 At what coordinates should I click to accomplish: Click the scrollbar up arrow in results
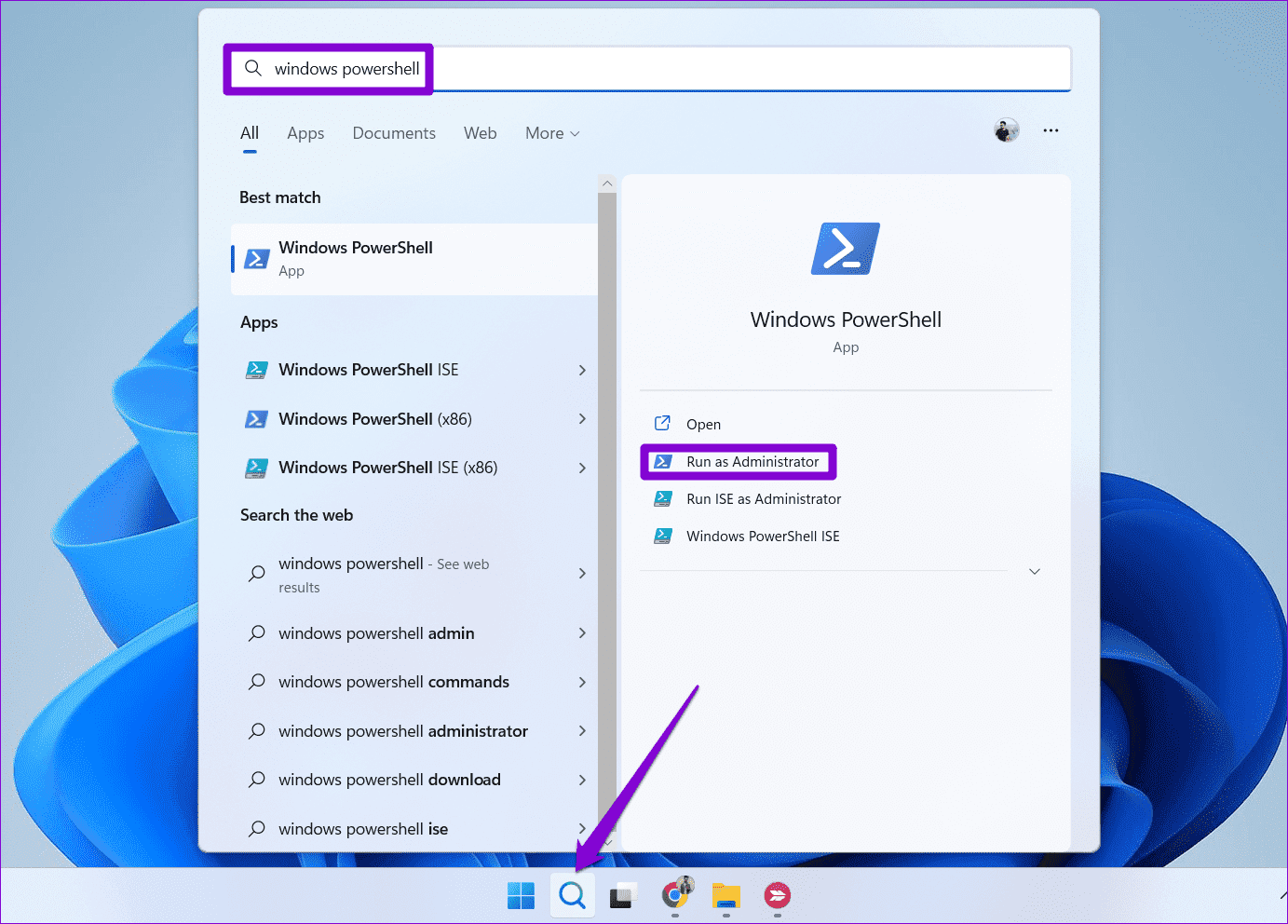[x=607, y=183]
